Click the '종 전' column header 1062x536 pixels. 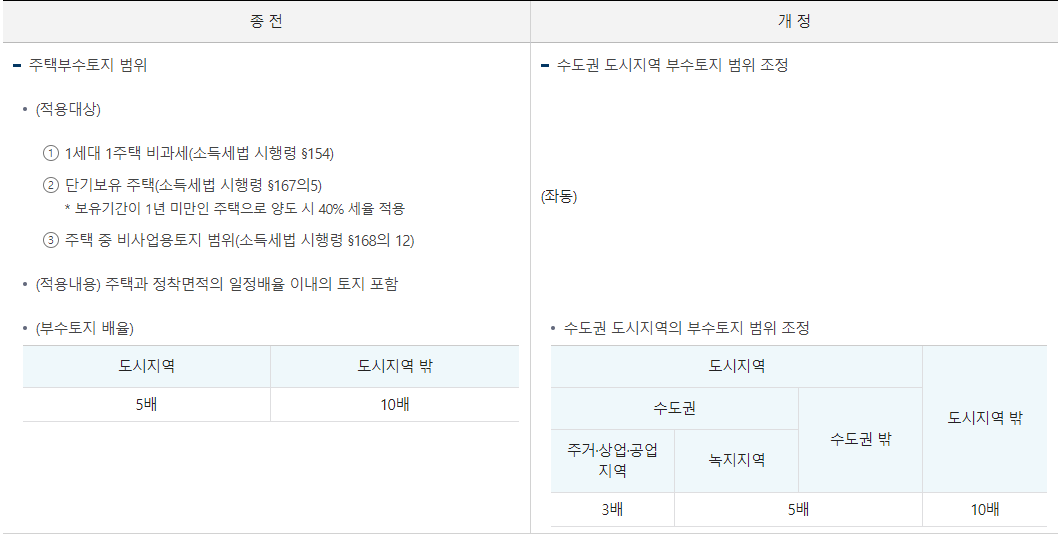266,22
